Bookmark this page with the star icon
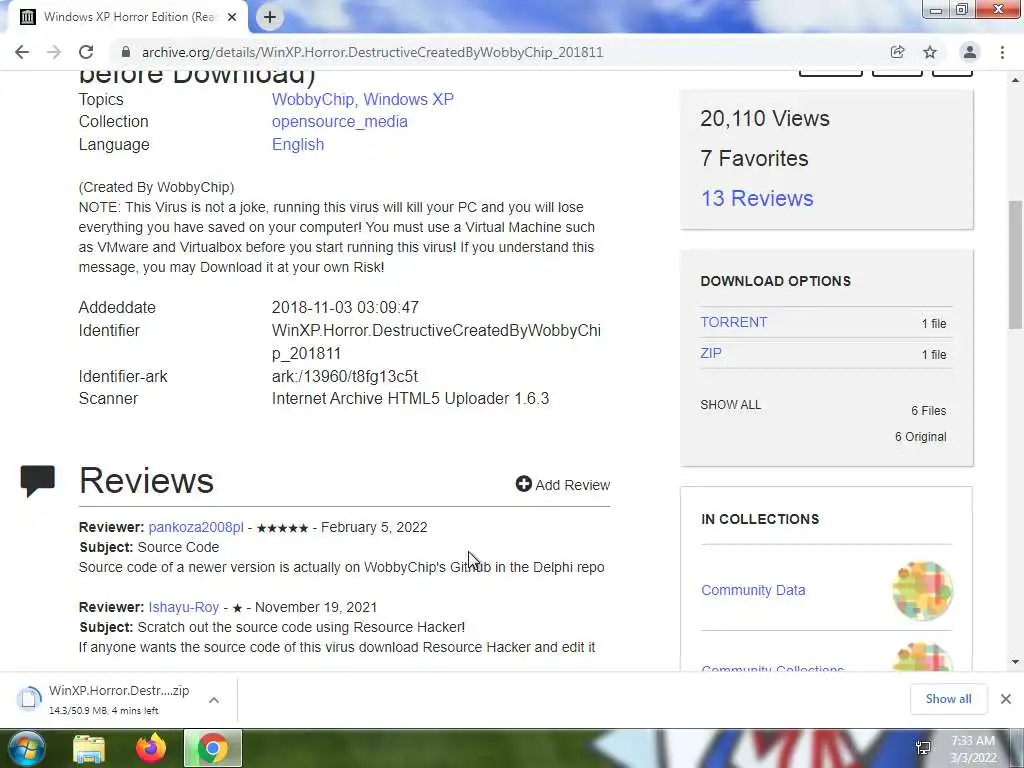 click(x=930, y=52)
